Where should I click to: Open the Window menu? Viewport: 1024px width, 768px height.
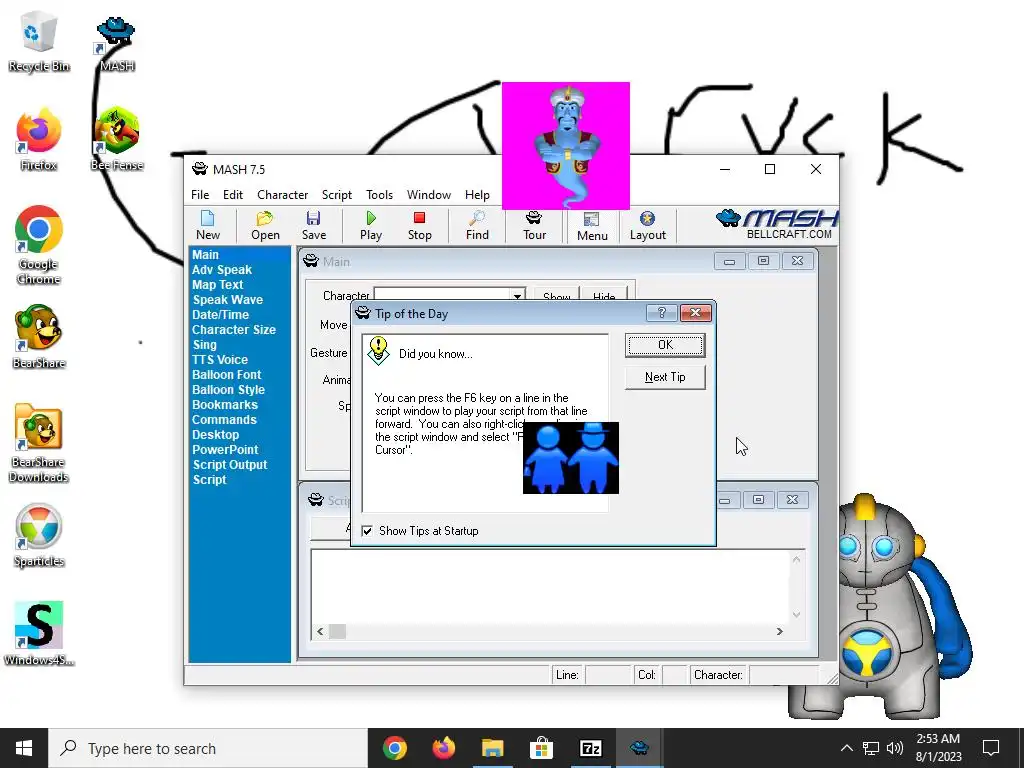[428, 195]
